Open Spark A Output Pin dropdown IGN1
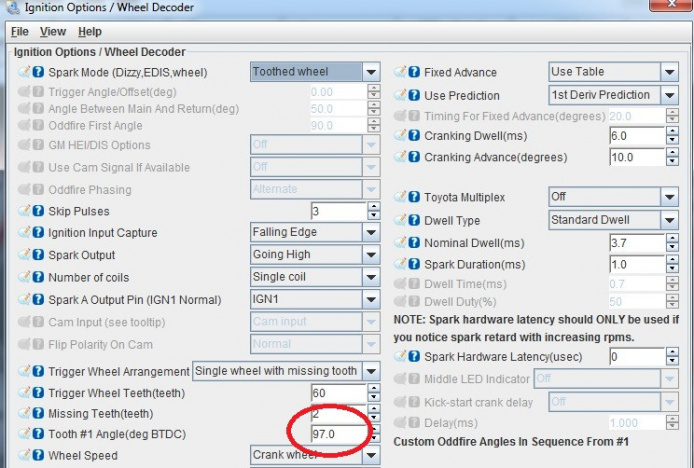 (x=315, y=300)
